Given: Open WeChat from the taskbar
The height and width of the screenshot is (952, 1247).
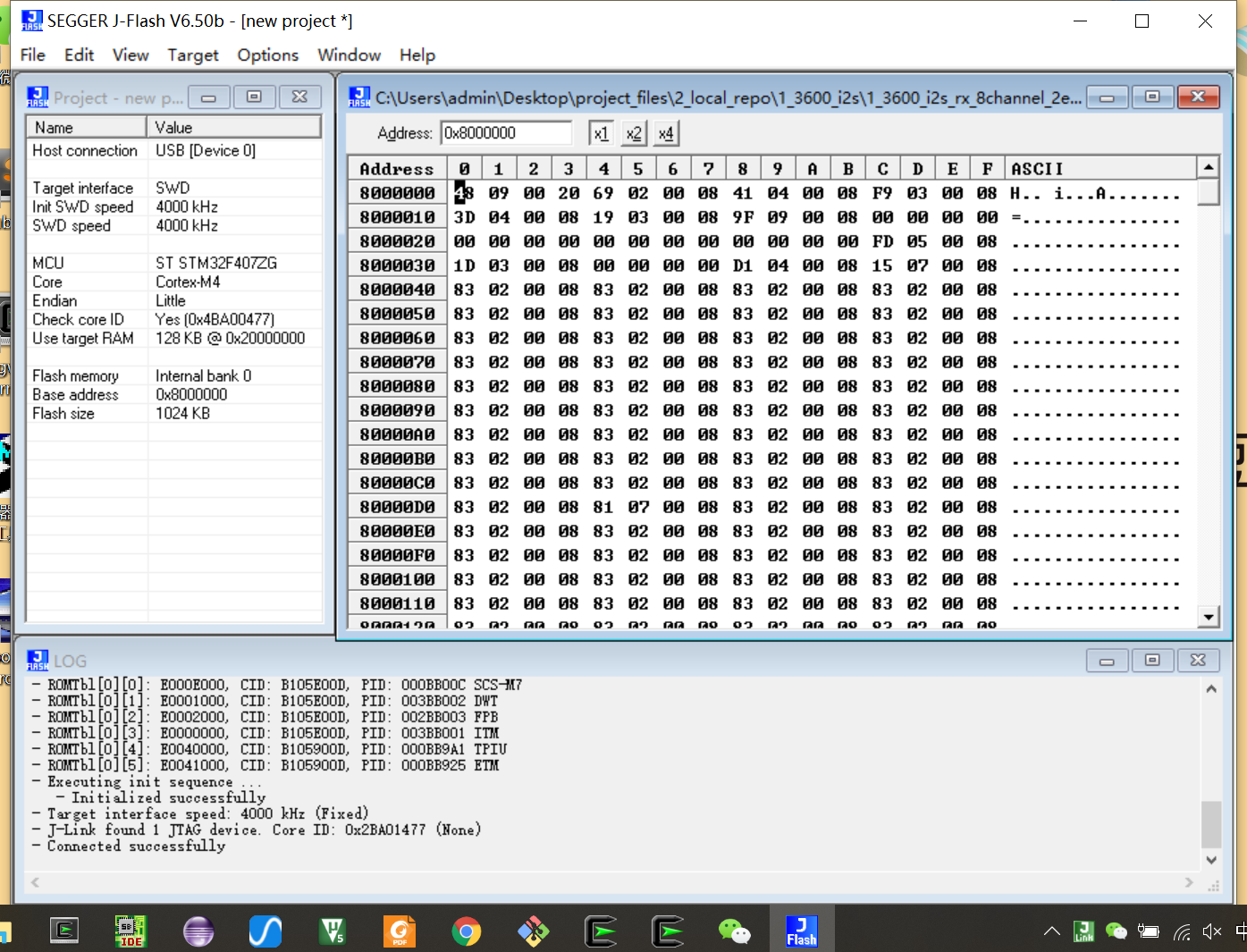Looking at the screenshot, I should click(x=735, y=931).
